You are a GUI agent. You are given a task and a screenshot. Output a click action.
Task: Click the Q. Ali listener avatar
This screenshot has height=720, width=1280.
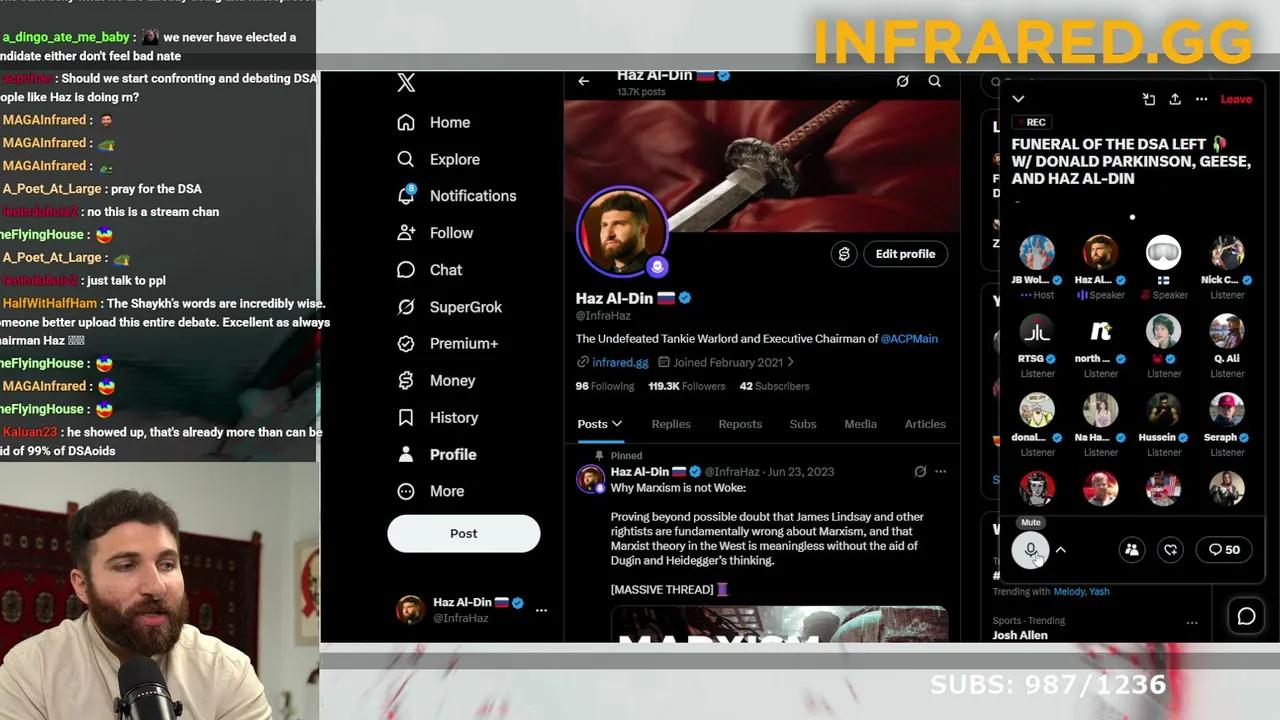[x=1227, y=331]
